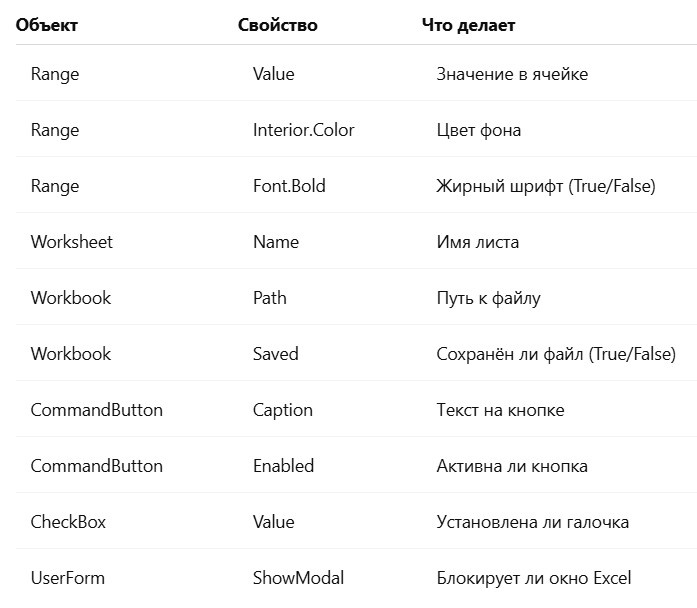Click the Caption property text

(x=283, y=410)
